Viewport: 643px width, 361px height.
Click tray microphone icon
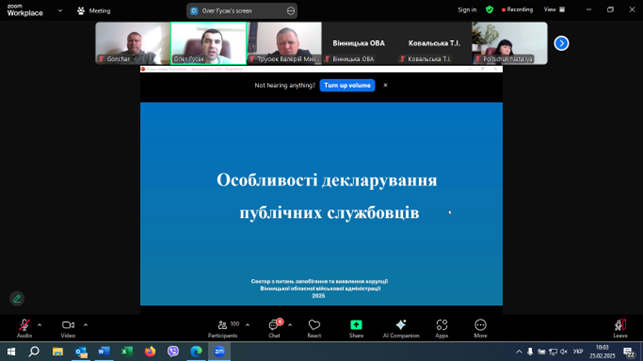[530, 352]
